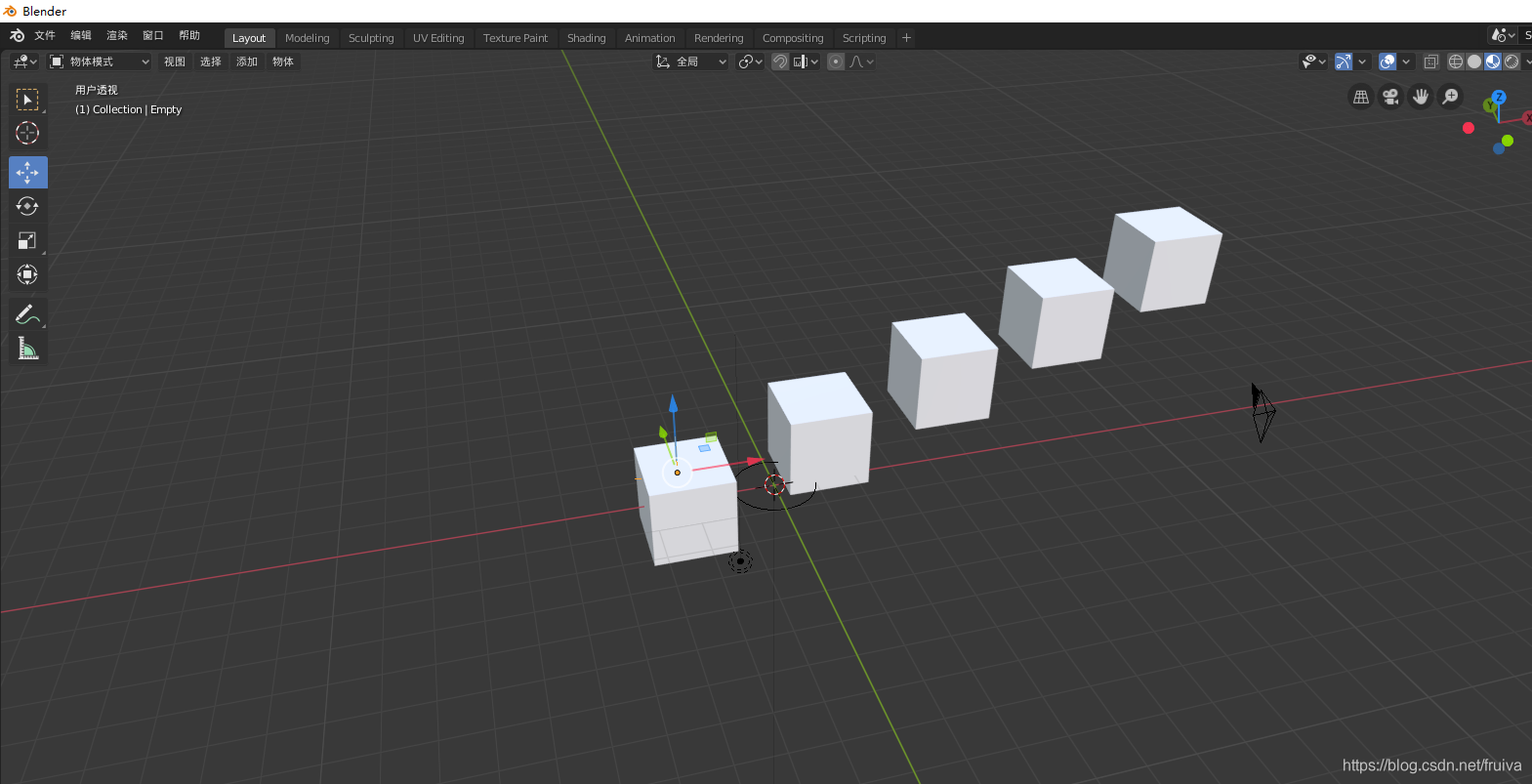The image size is (1532, 784).
Task: Toggle snapping magnet icon
Action: (x=780, y=62)
